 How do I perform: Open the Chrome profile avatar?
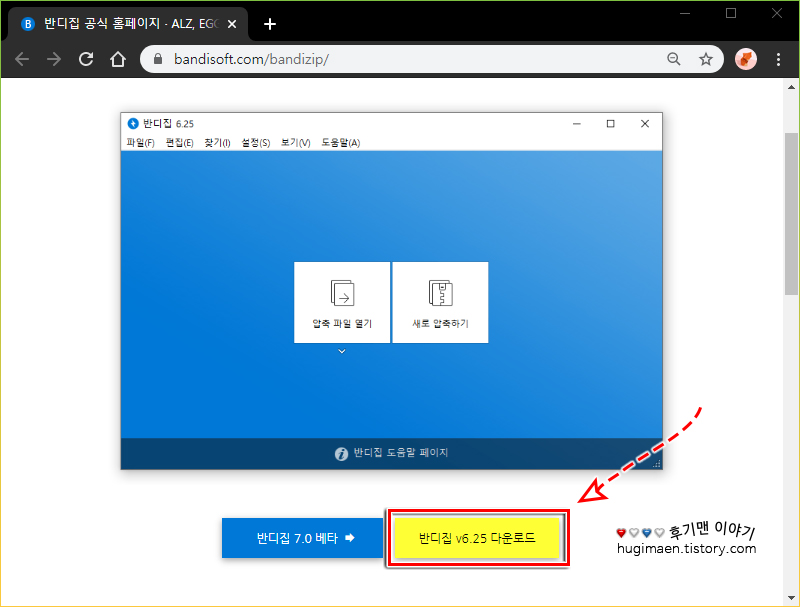pyautogui.click(x=745, y=59)
